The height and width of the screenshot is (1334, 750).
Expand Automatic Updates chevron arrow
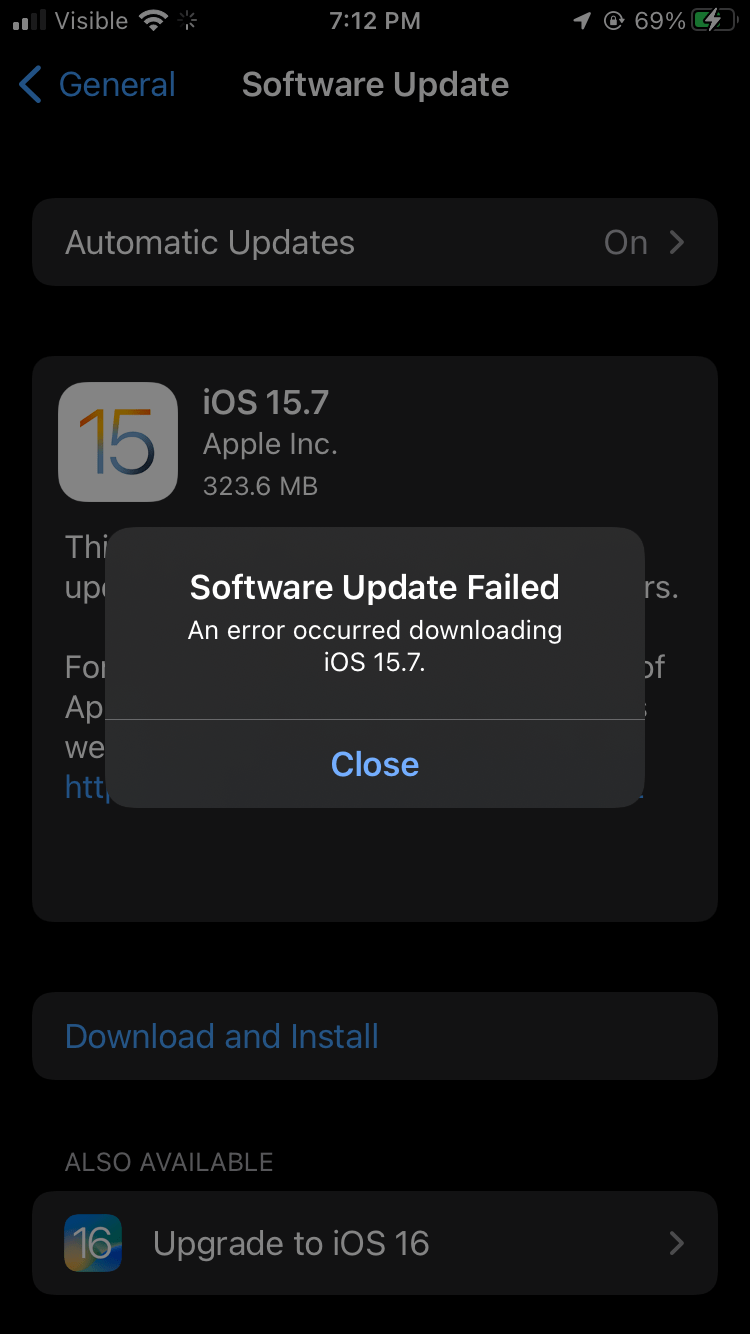coord(677,242)
